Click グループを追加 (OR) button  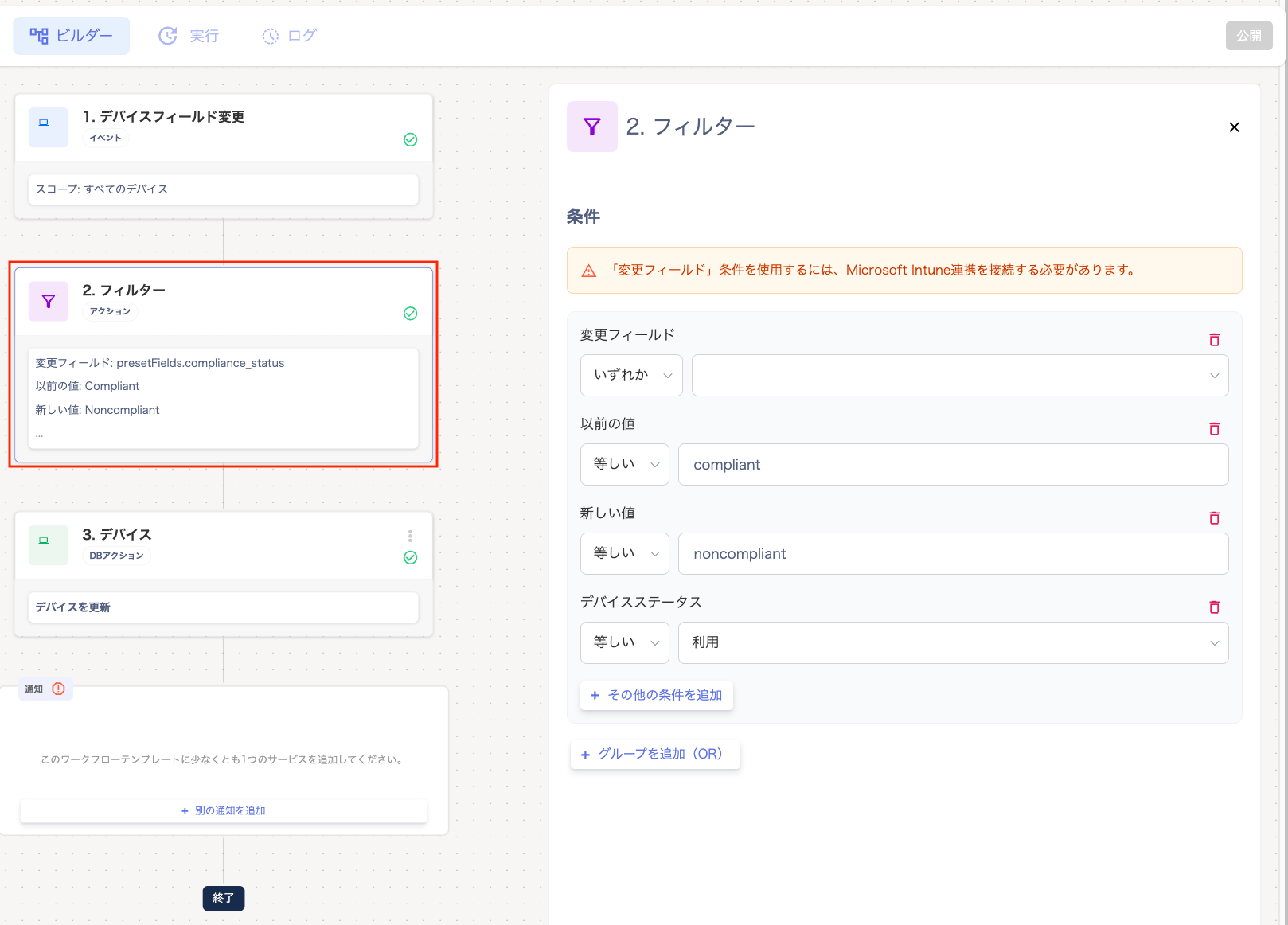tap(655, 754)
